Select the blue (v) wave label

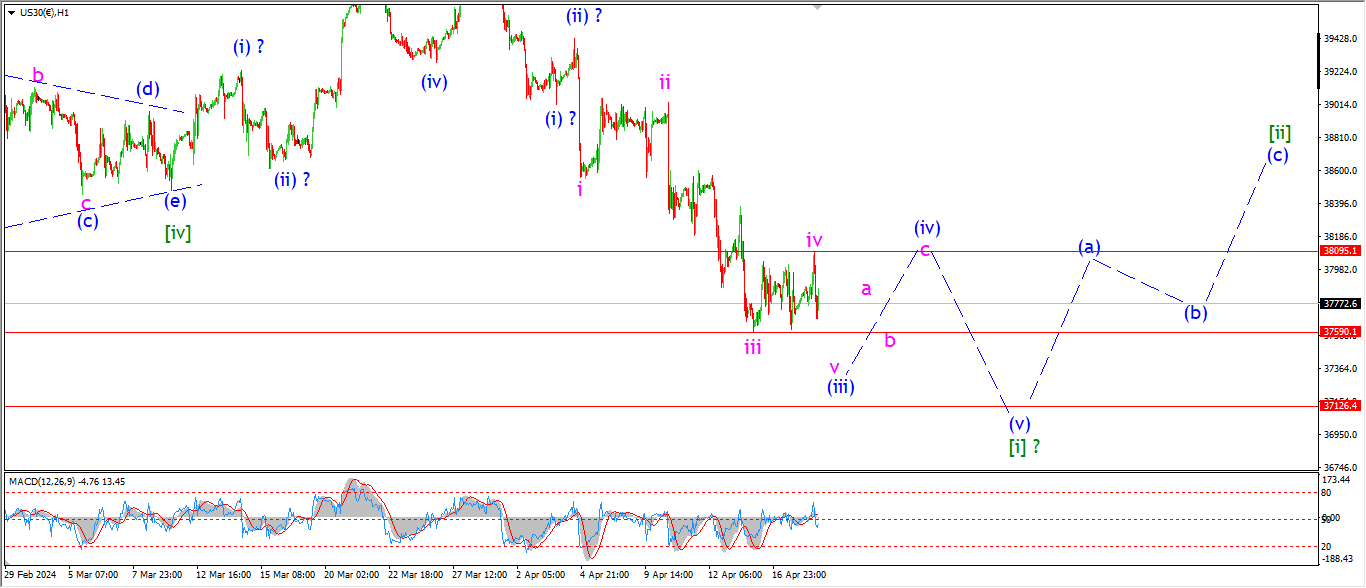pyautogui.click(x=1019, y=423)
